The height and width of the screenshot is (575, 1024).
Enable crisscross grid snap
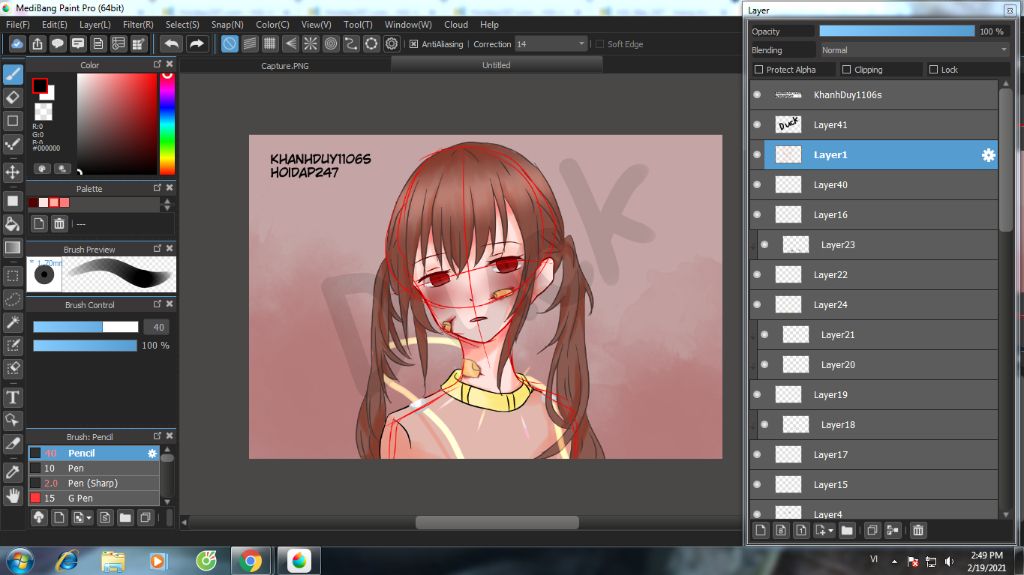point(270,44)
